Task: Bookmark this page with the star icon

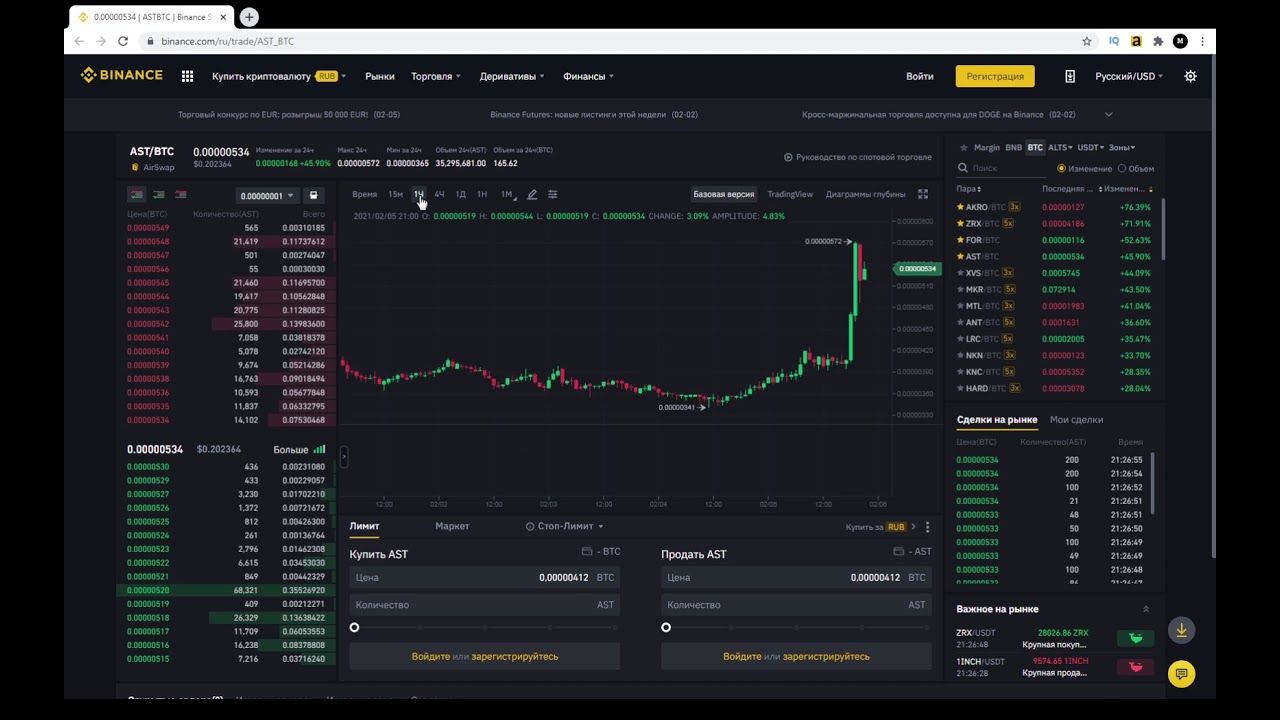Action: click(1087, 41)
